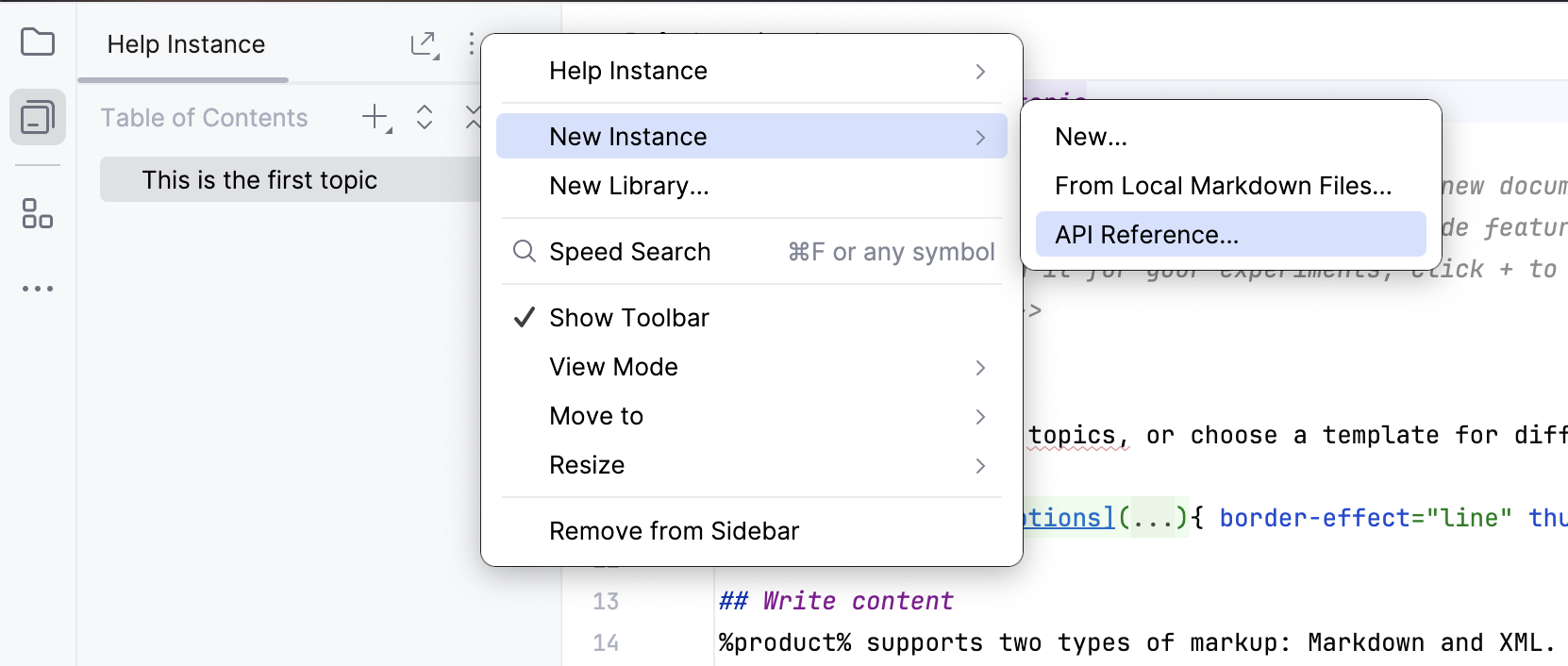Click line number 13 in the gutter

(x=606, y=601)
